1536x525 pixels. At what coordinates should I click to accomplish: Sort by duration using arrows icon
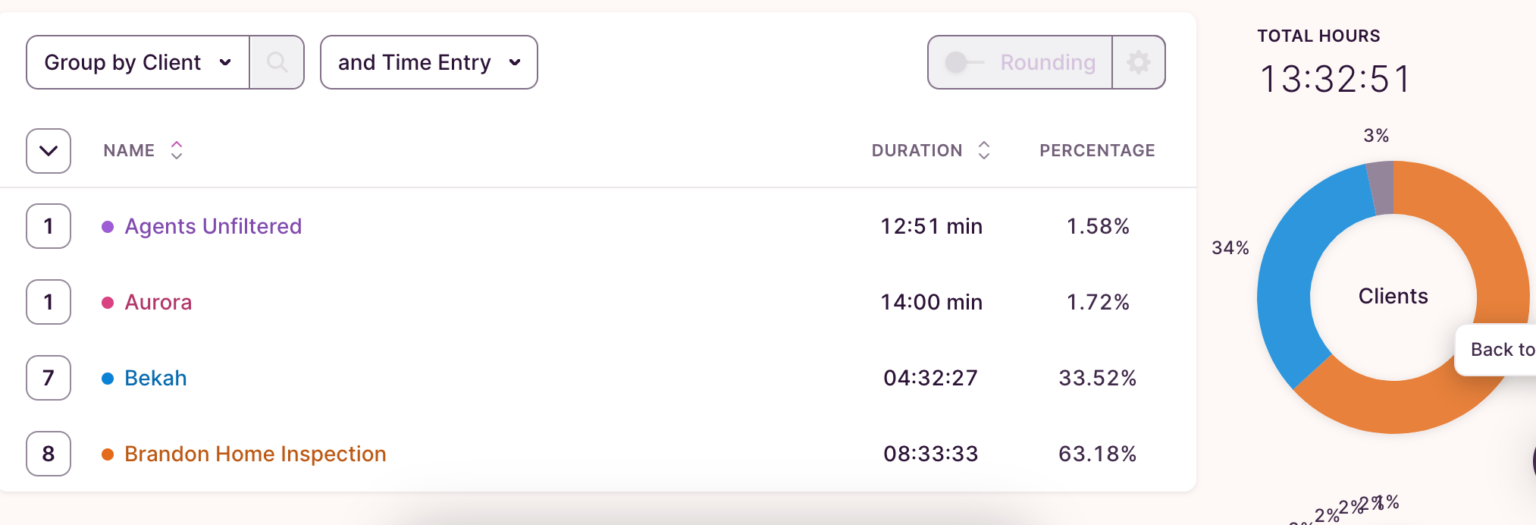pos(984,150)
